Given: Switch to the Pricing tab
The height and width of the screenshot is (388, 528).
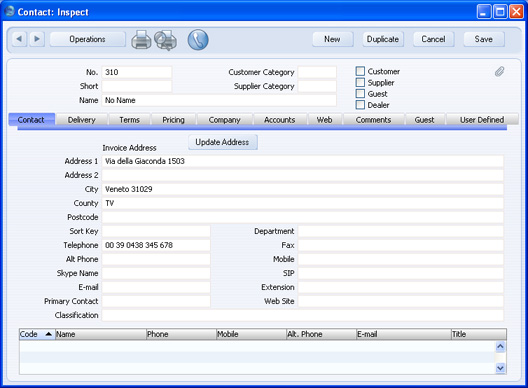Looking at the screenshot, I should (x=173, y=120).
